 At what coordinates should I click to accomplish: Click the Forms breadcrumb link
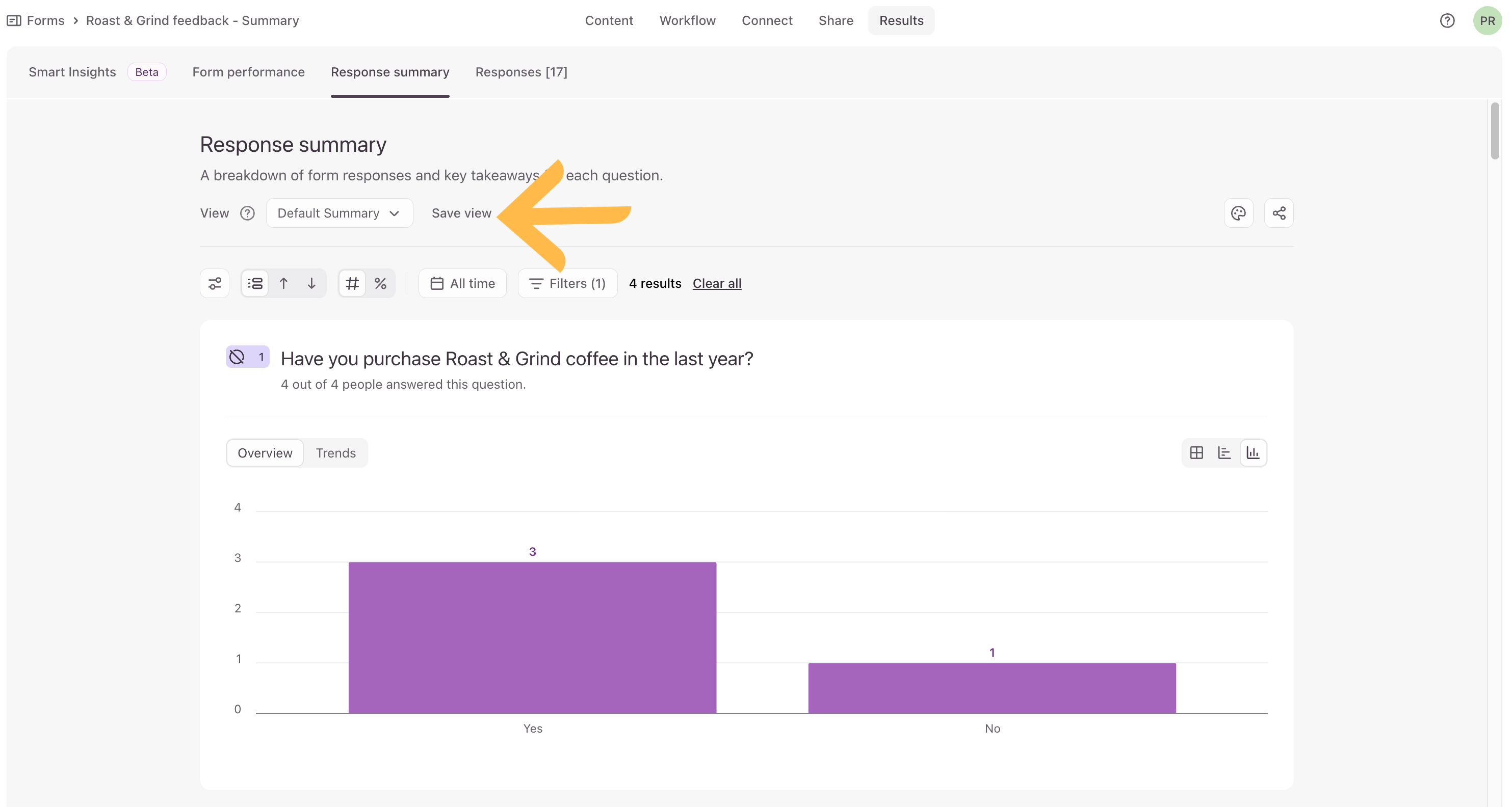click(45, 20)
